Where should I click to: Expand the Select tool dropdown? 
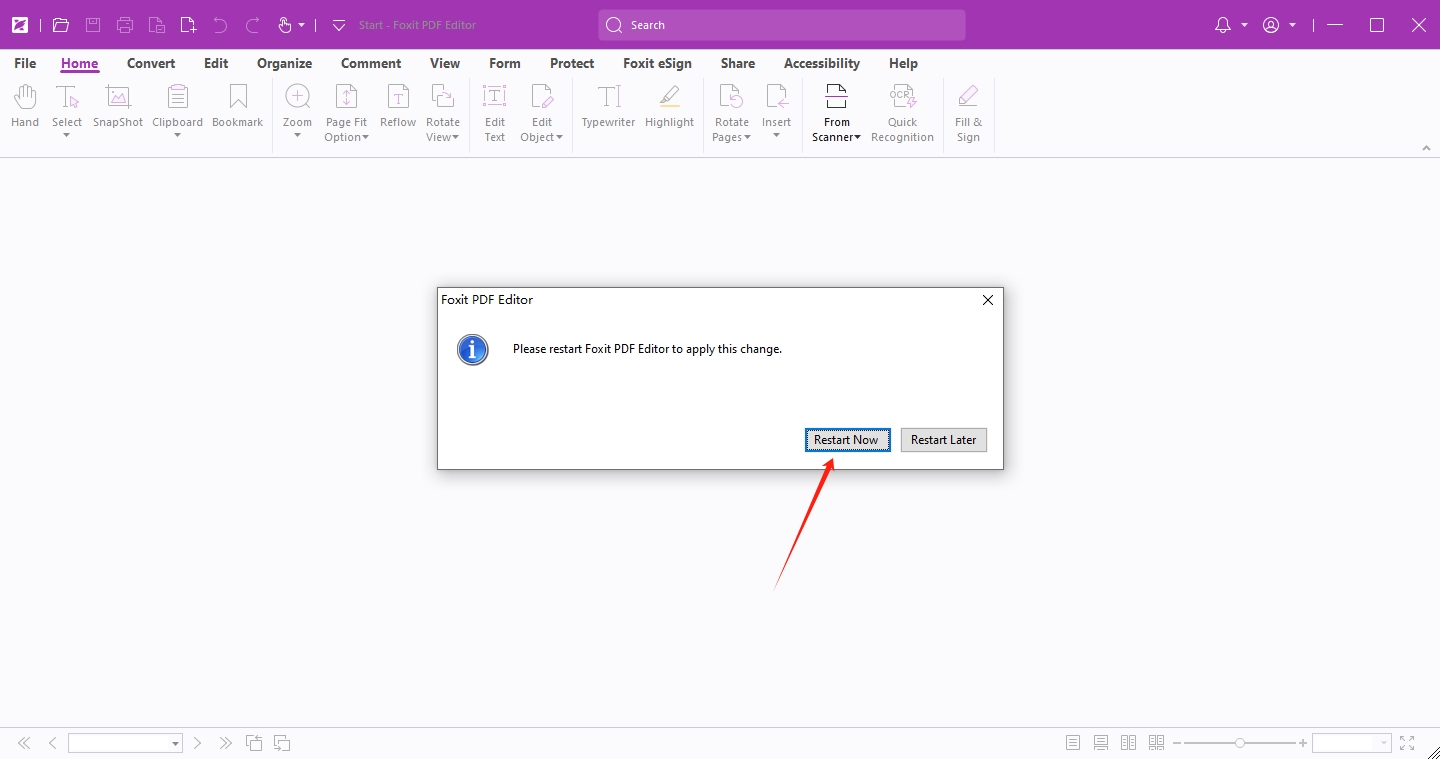point(67,135)
